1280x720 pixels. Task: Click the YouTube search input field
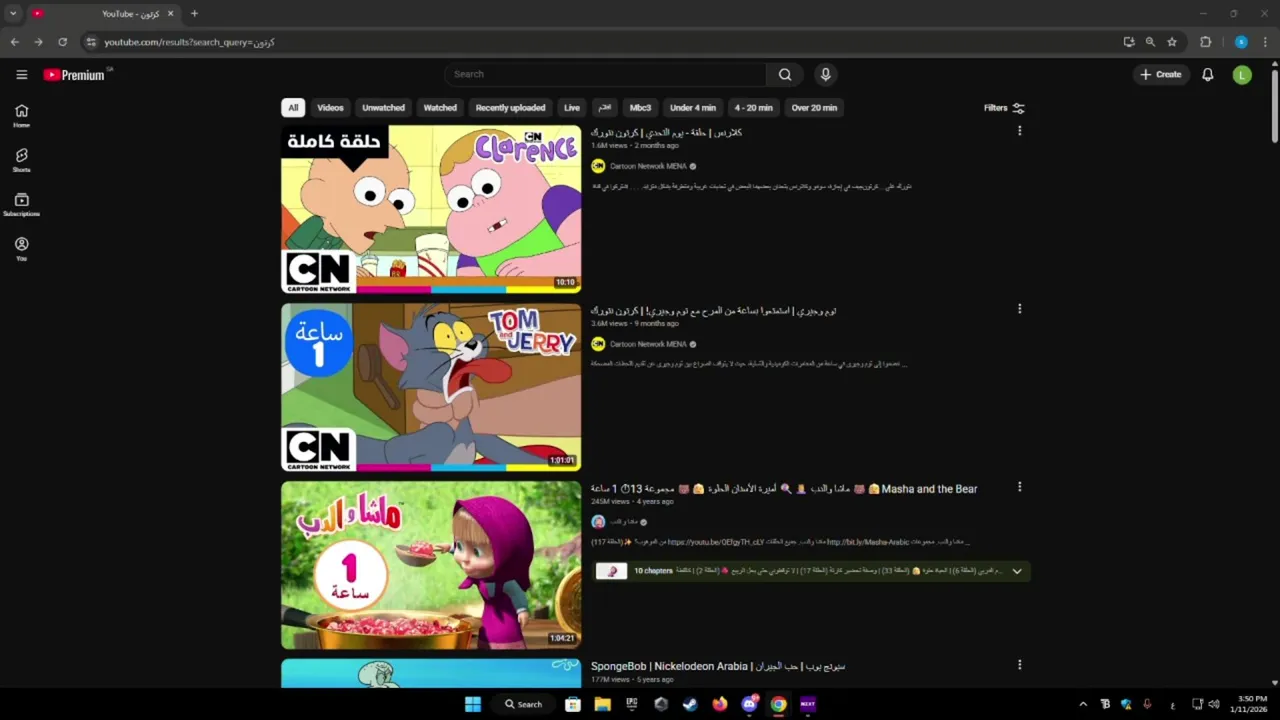605,74
